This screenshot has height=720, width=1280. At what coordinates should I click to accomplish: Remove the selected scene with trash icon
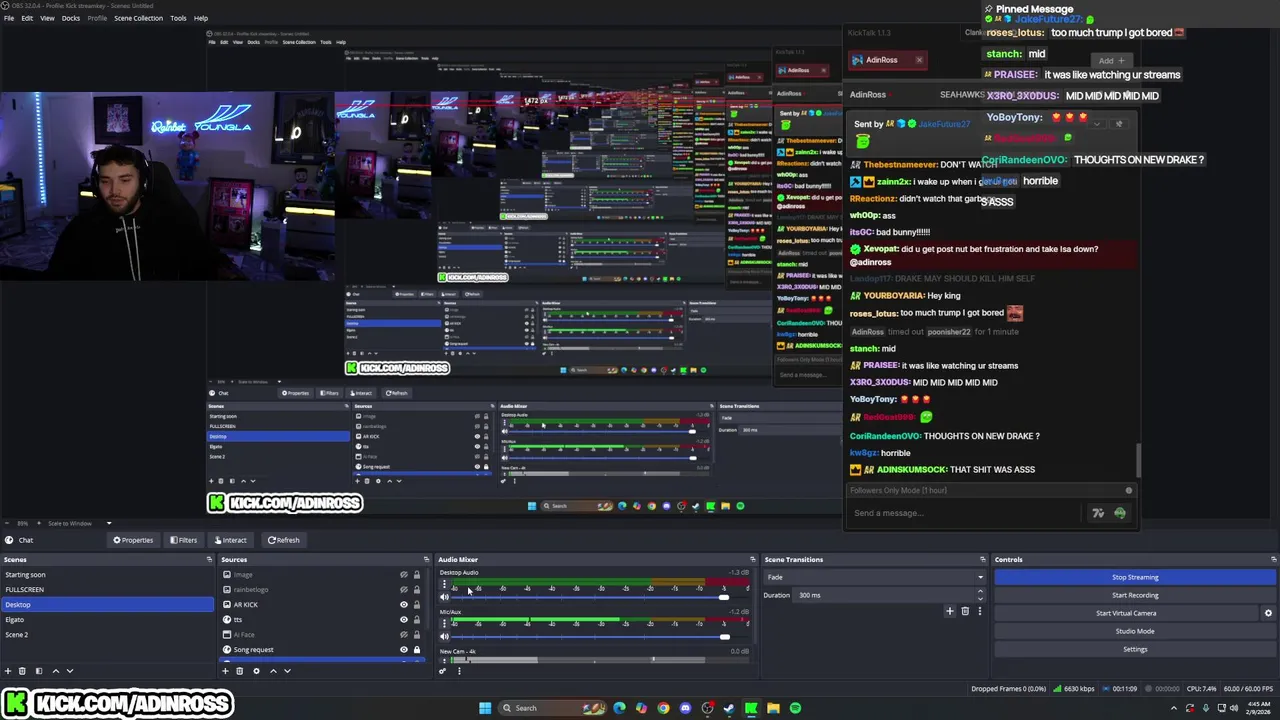22,671
